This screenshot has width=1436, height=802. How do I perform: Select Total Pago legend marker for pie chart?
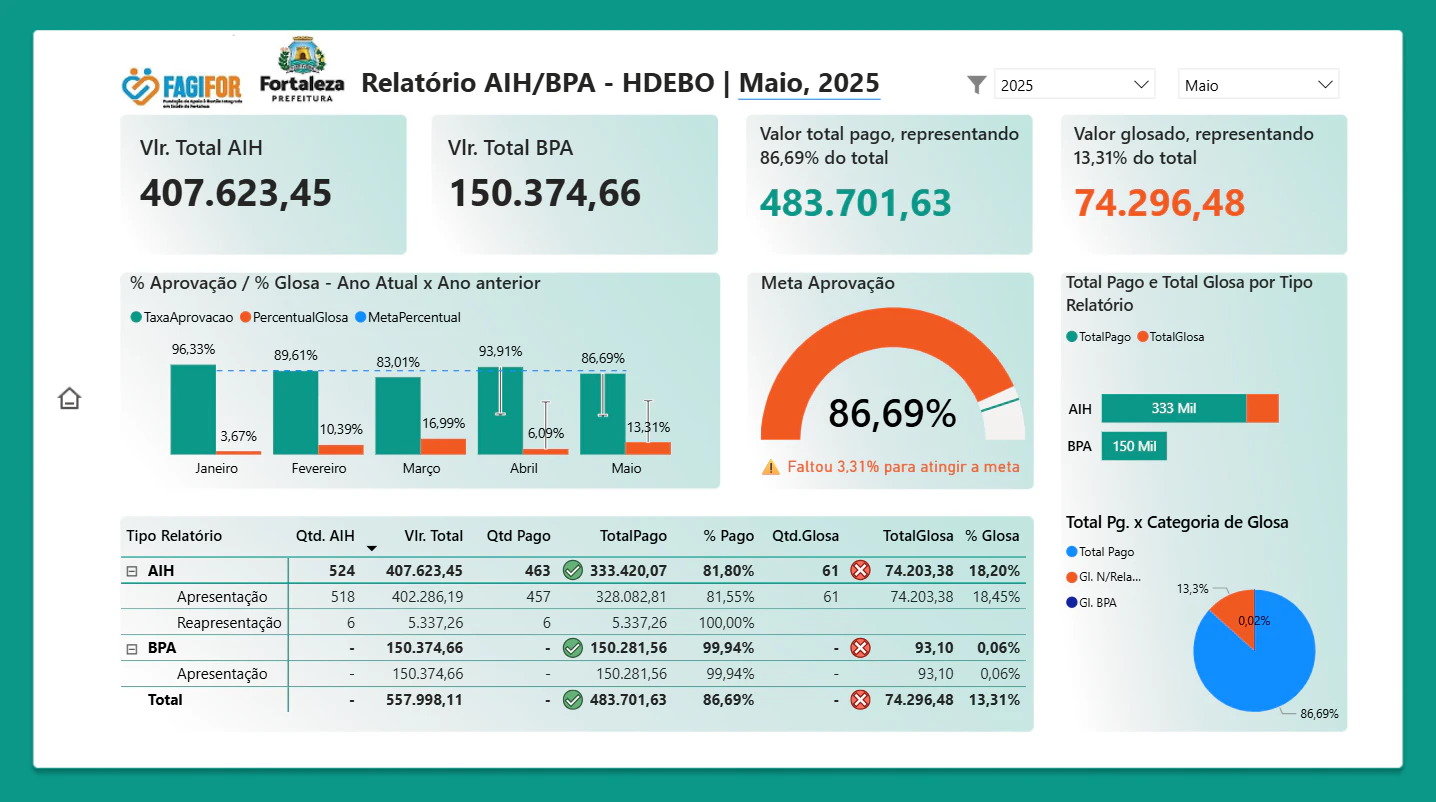click(1072, 552)
